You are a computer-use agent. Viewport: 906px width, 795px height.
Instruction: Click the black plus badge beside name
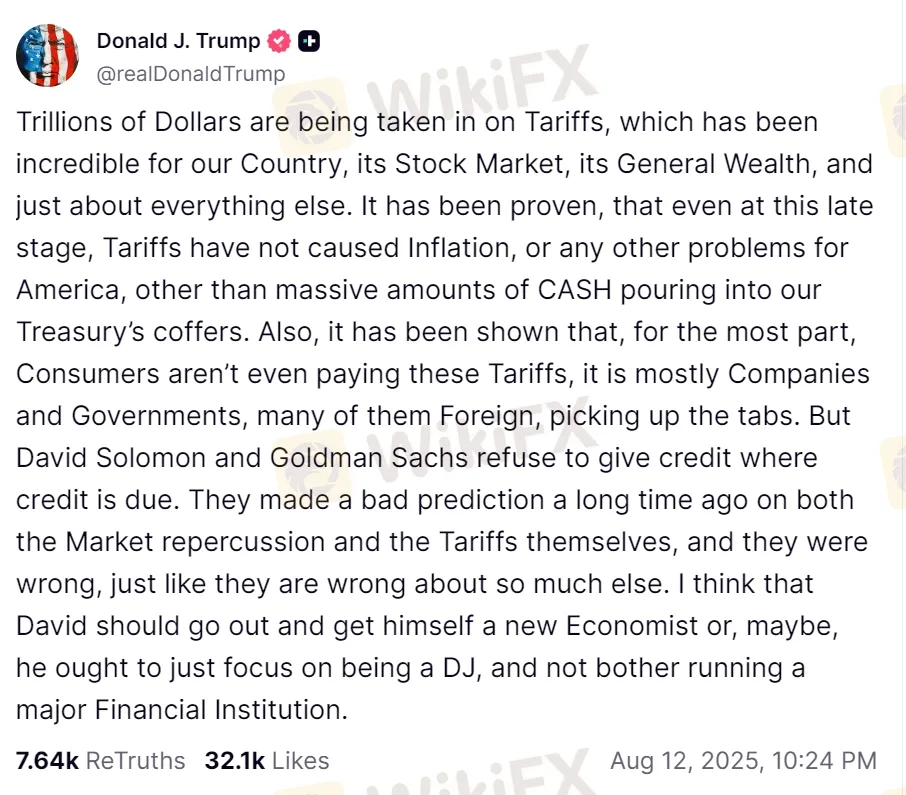pos(309,41)
